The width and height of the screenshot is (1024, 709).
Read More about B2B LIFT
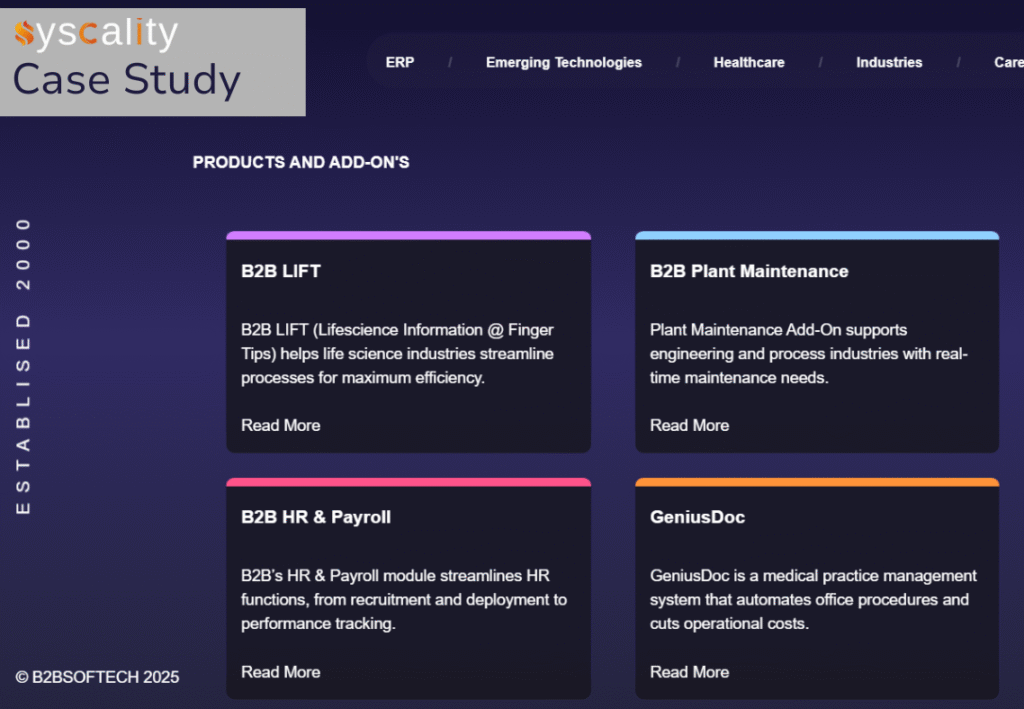[280, 425]
